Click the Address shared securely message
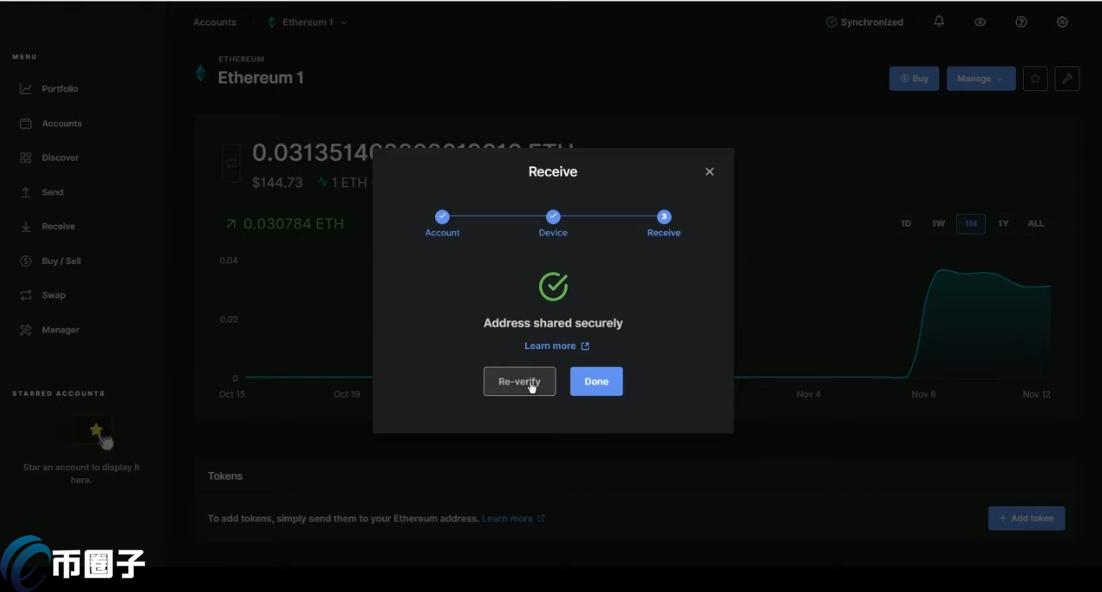 [553, 323]
